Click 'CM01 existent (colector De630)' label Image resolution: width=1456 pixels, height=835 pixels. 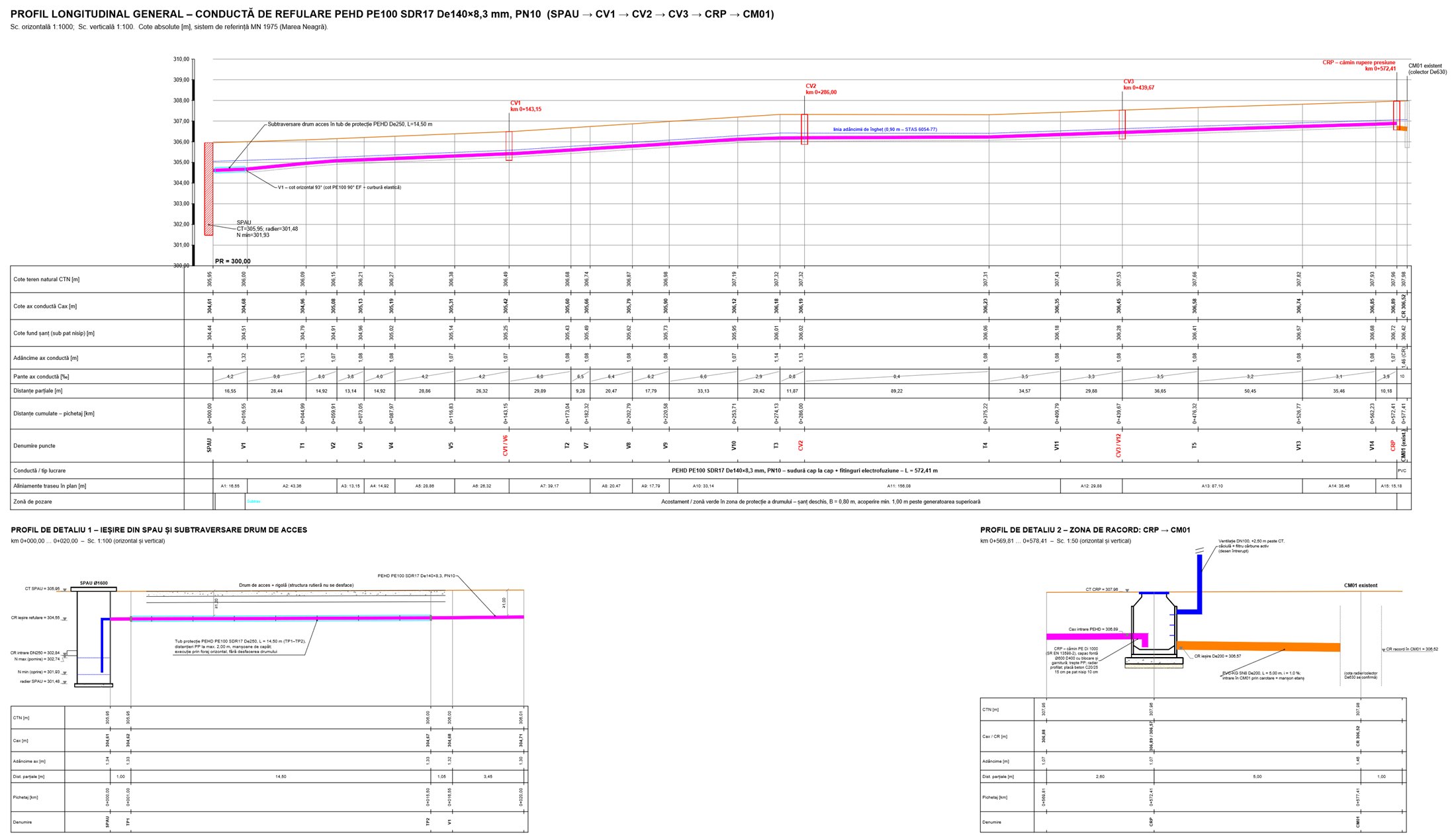click(1427, 69)
